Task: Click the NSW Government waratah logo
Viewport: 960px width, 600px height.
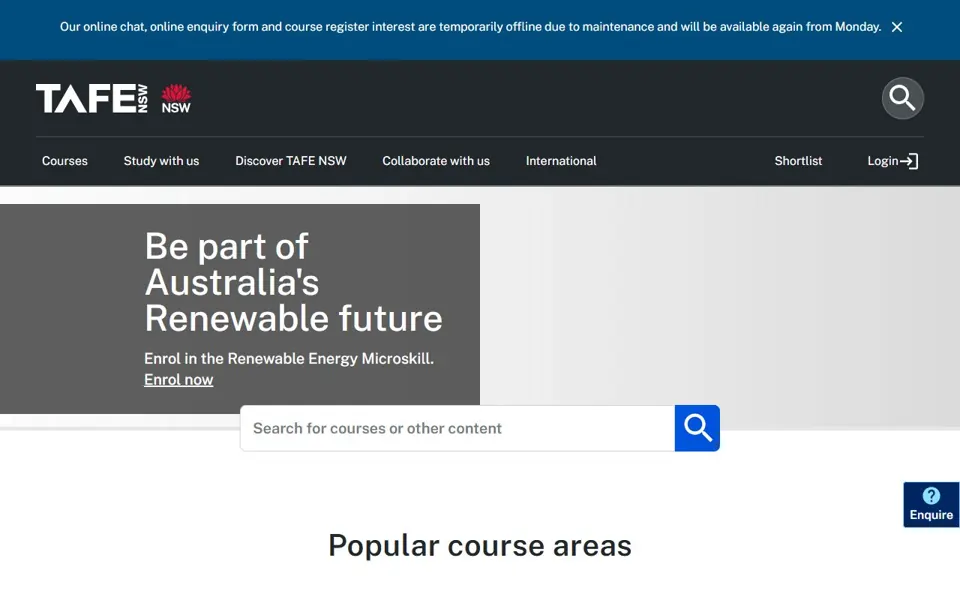Action: tap(176, 99)
